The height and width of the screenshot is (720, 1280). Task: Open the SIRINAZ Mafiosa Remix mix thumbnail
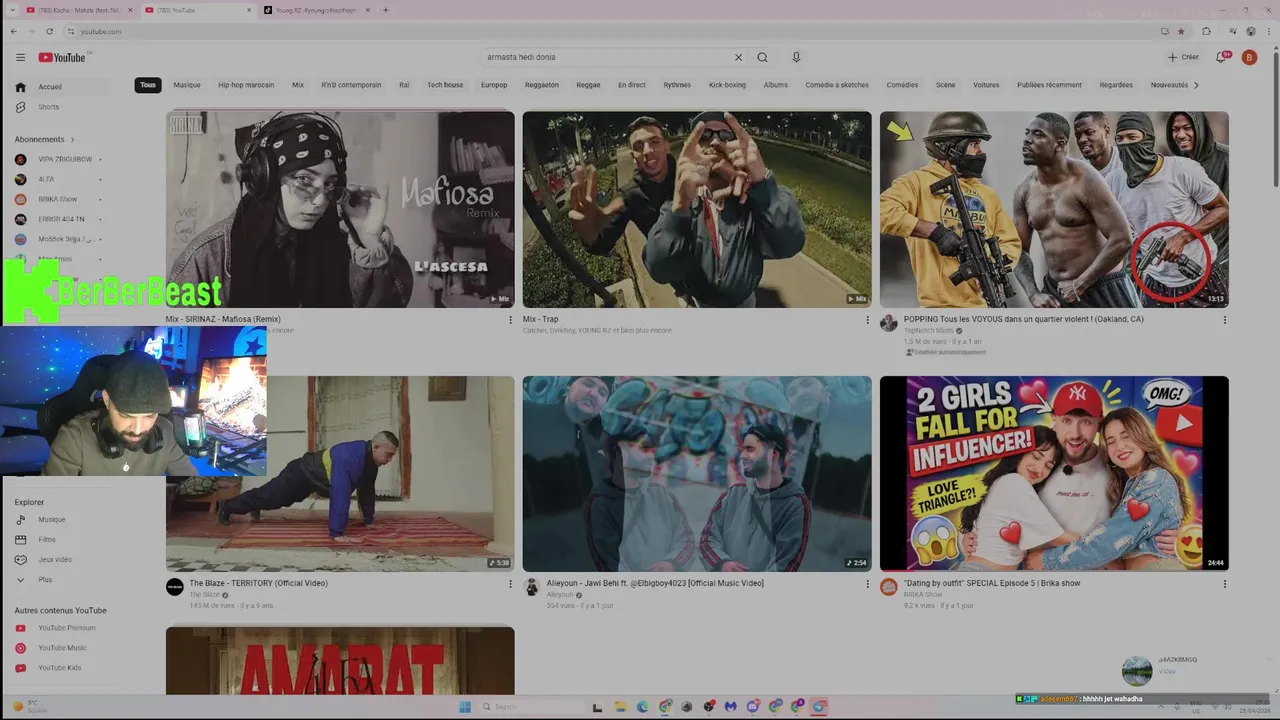(x=340, y=209)
